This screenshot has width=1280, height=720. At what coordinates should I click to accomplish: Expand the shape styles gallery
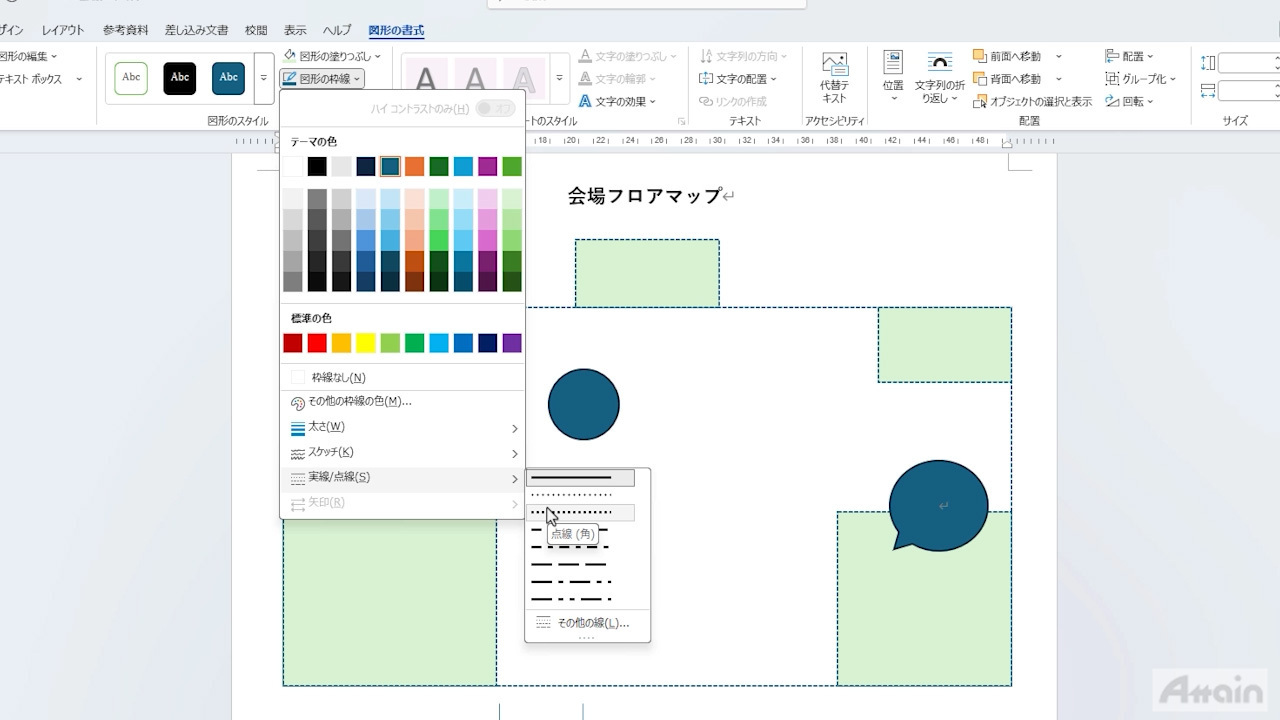tap(264, 78)
